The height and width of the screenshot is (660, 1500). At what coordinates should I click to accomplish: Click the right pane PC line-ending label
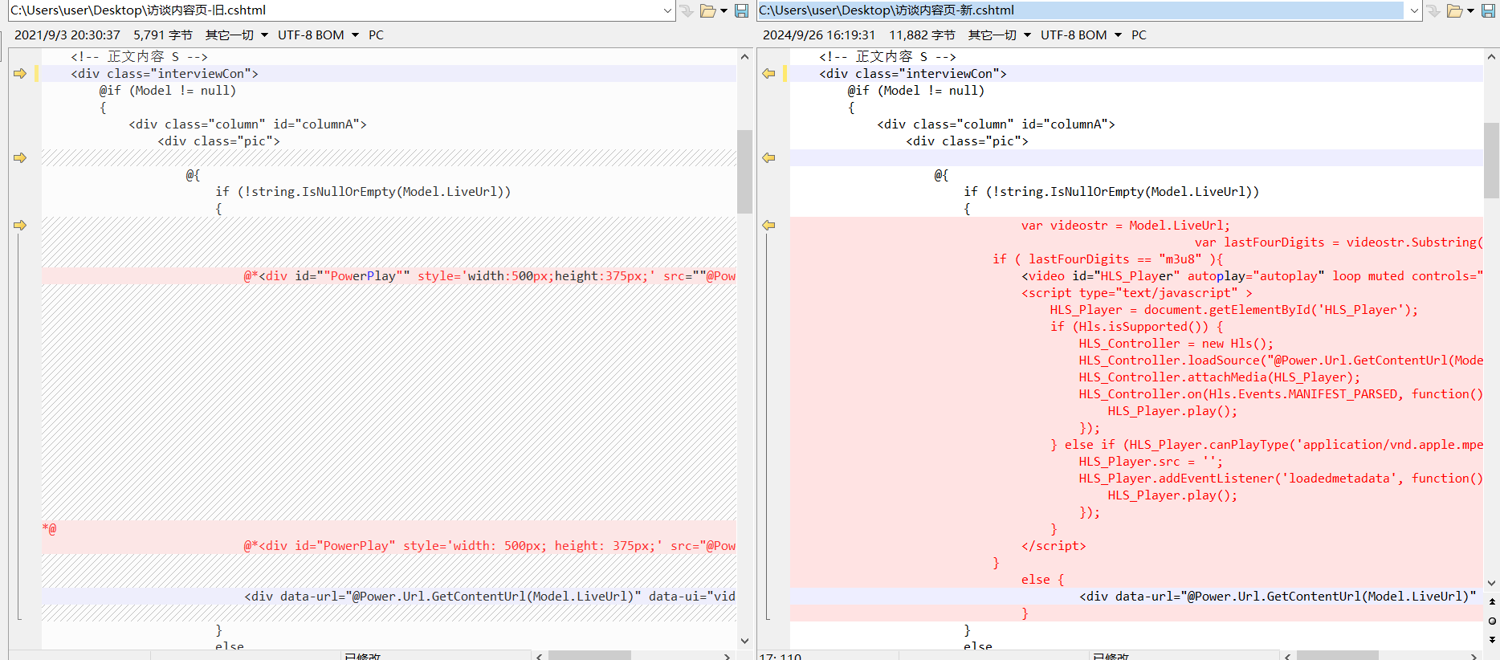point(1139,35)
